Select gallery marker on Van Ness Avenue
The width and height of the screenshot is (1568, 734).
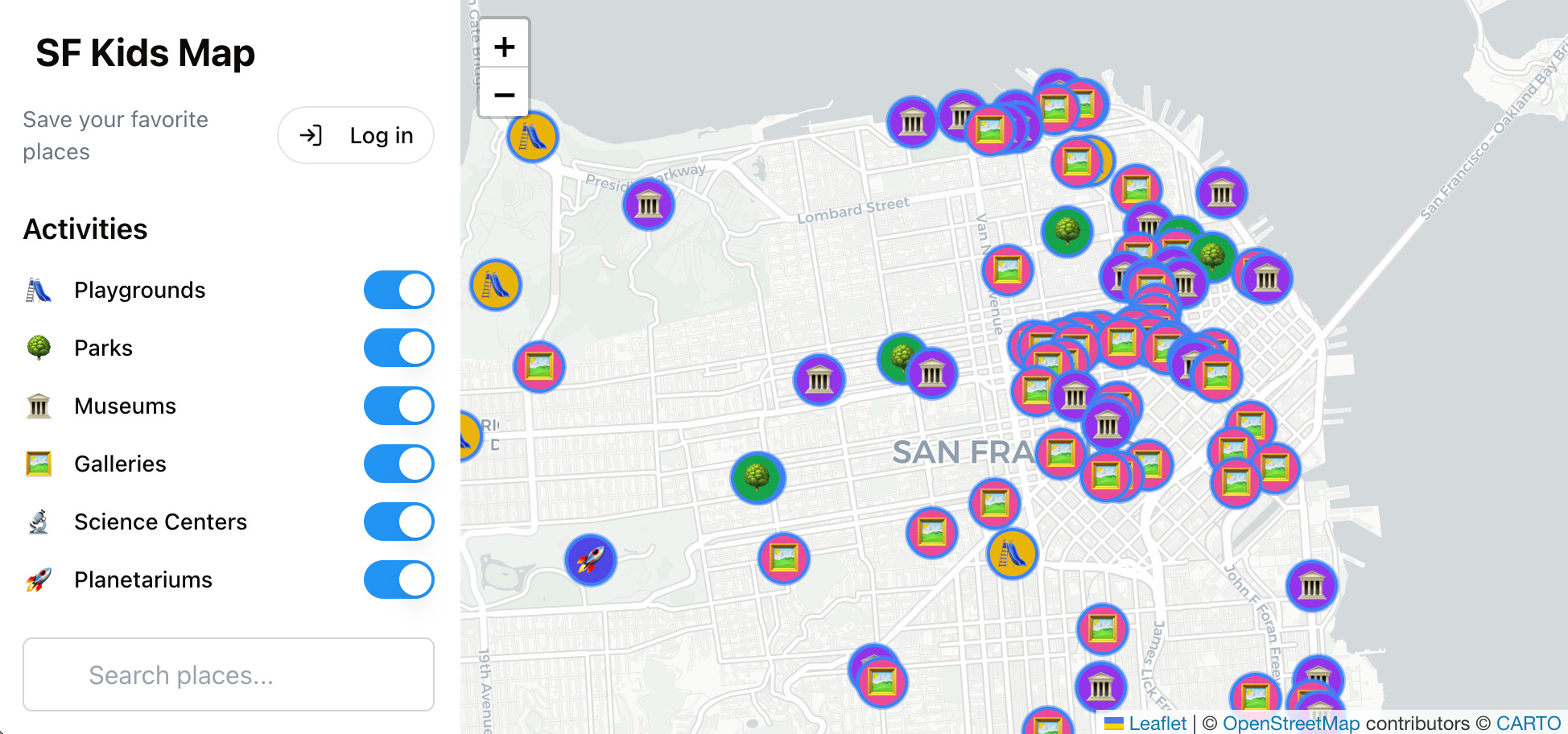point(1008,270)
